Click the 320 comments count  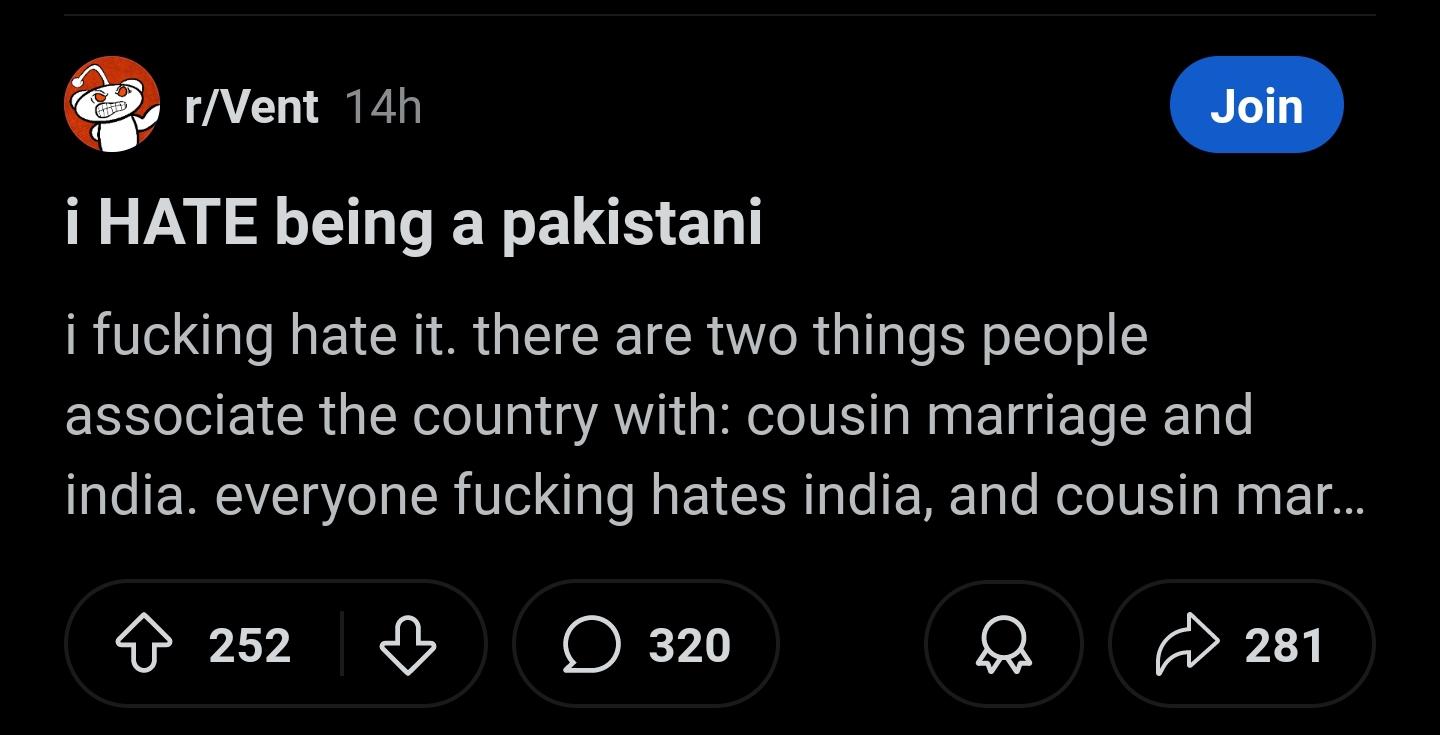(x=689, y=645)
